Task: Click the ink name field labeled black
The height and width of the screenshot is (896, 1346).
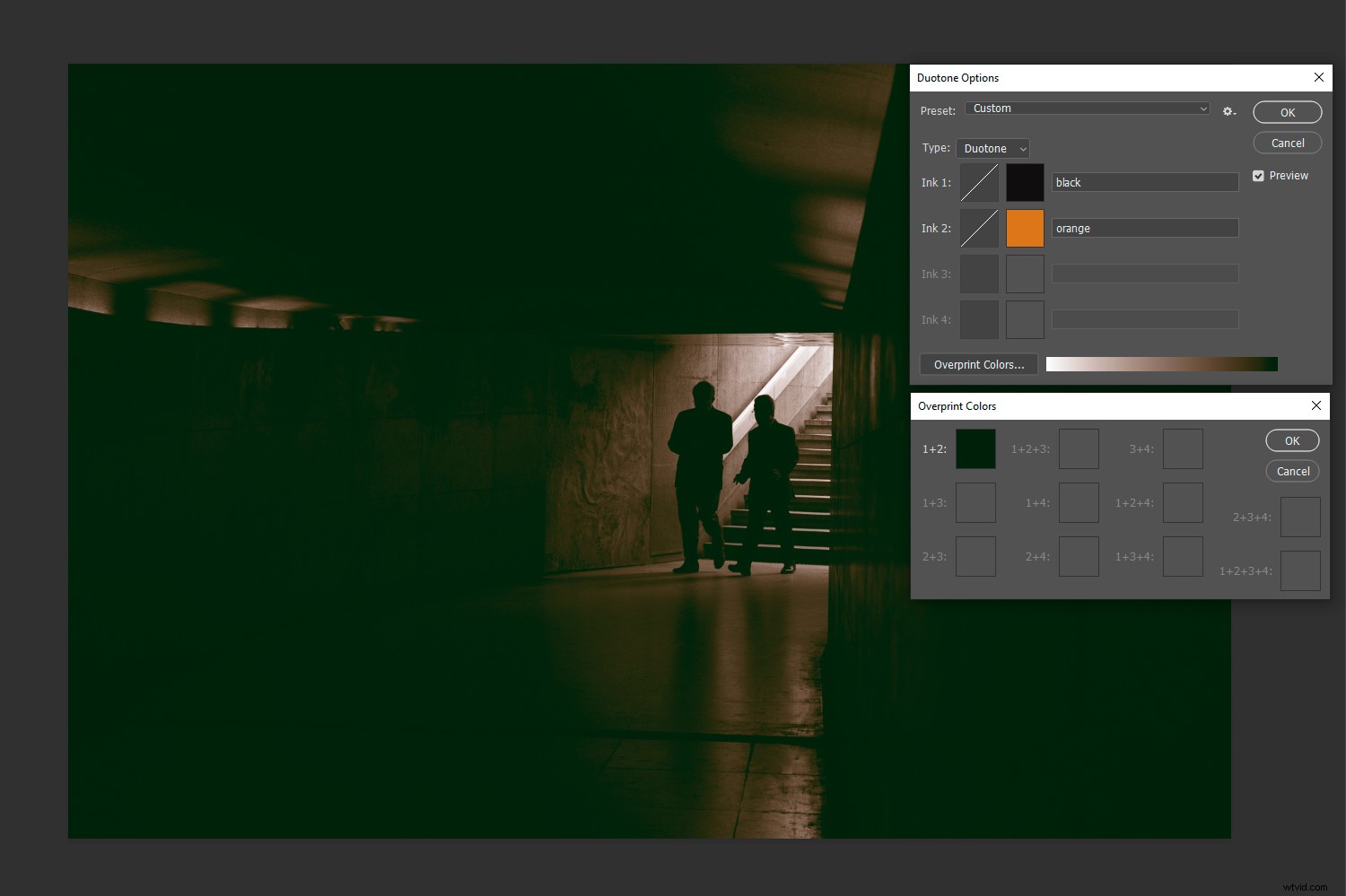Action: point(1144,181)
